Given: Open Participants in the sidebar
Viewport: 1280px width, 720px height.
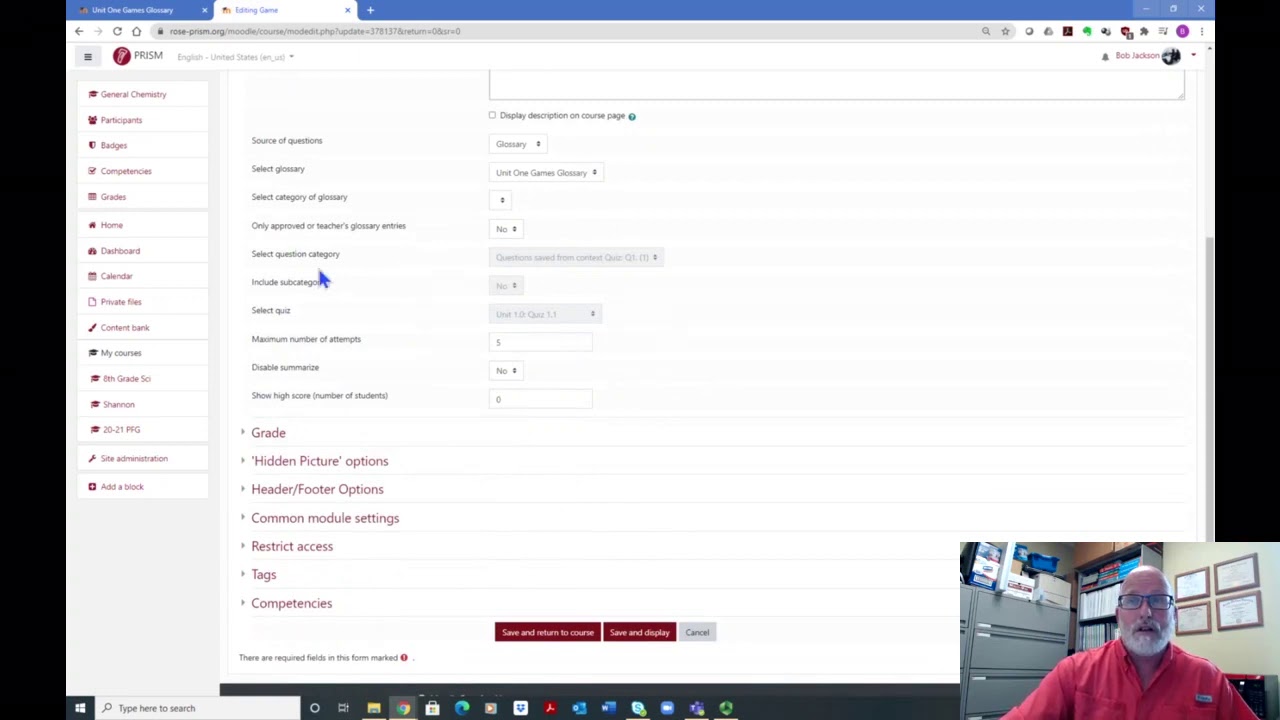Looking at the screenshot, I should [121, 120].
